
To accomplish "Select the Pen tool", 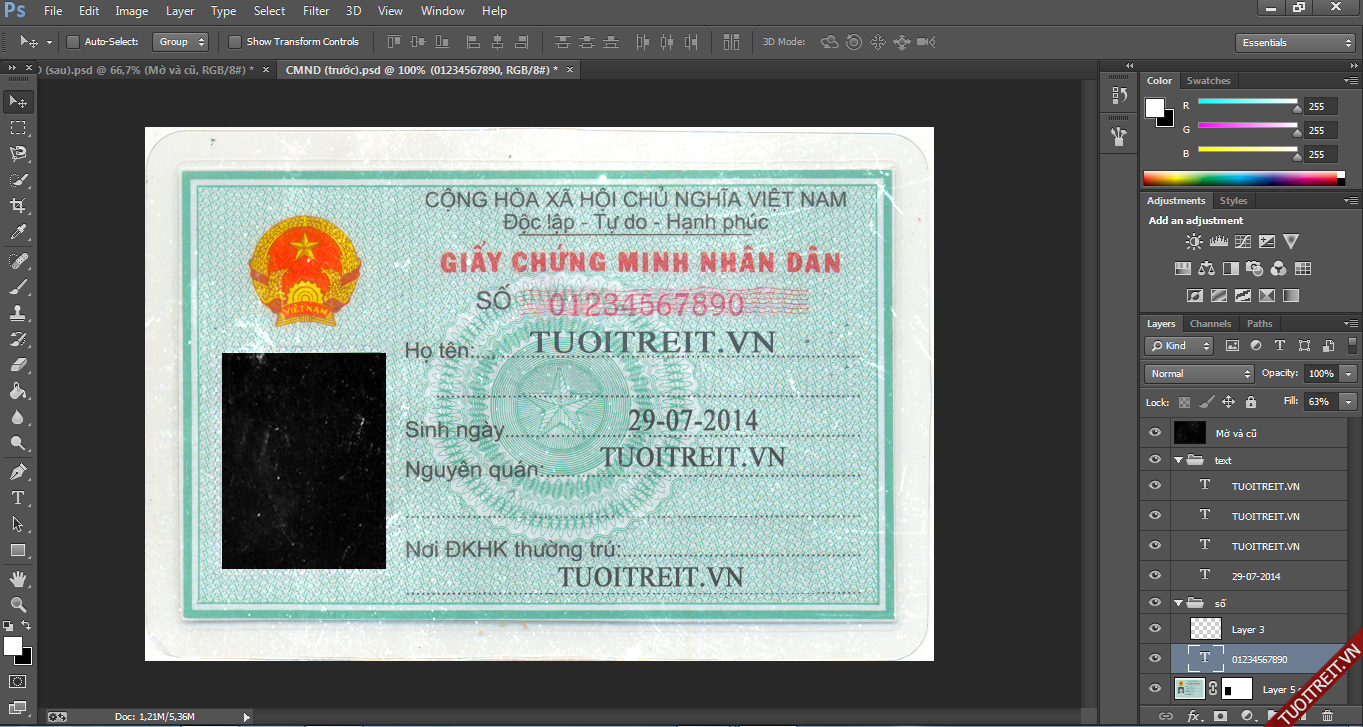I will 18,471.
